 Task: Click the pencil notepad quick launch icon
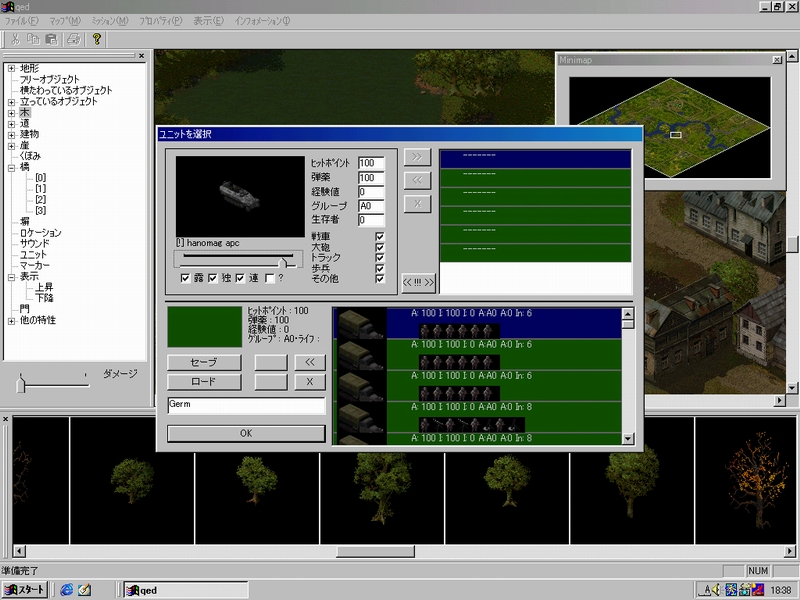(84, 590)
